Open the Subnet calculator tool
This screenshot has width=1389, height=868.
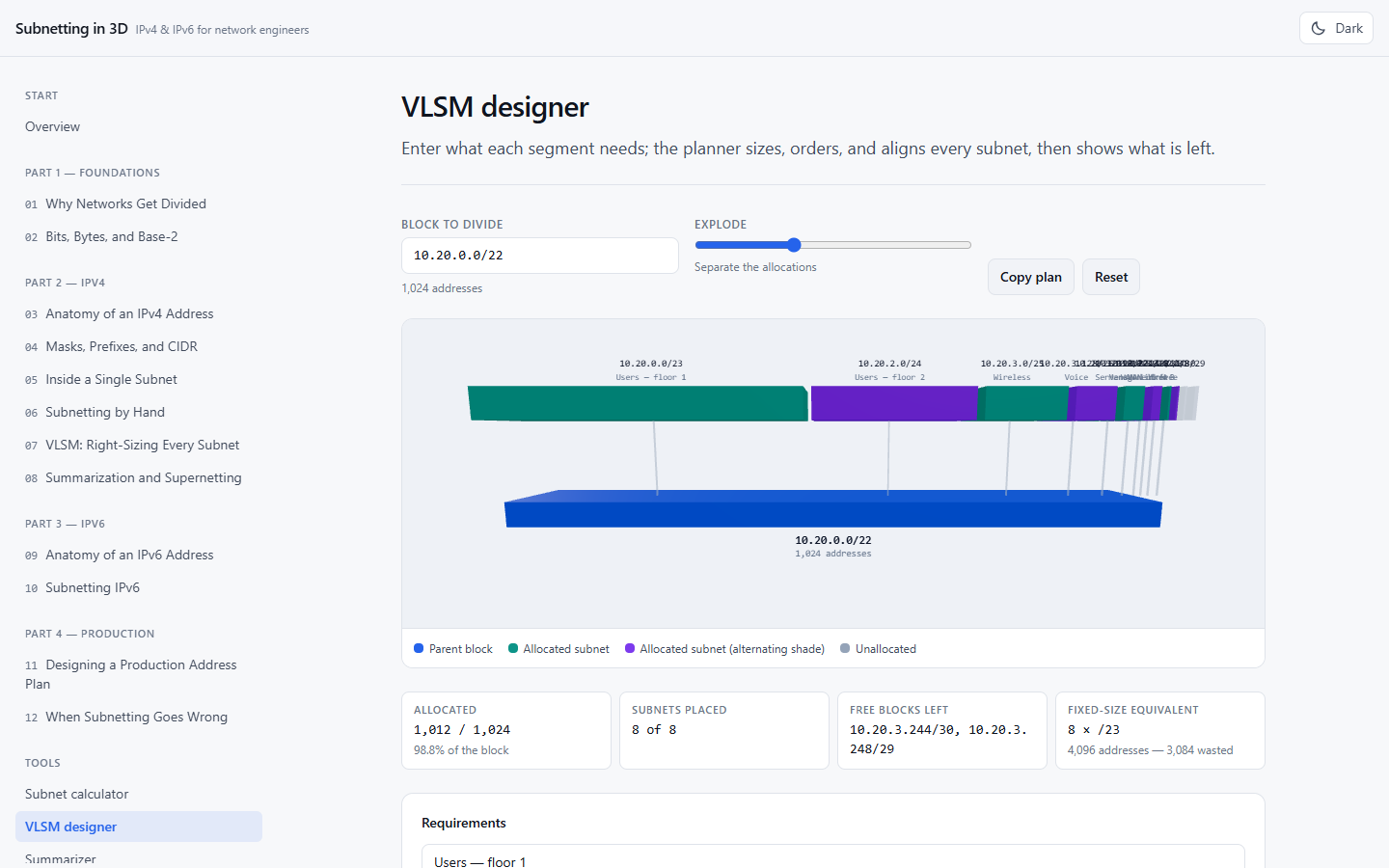(x=139, y=794)
